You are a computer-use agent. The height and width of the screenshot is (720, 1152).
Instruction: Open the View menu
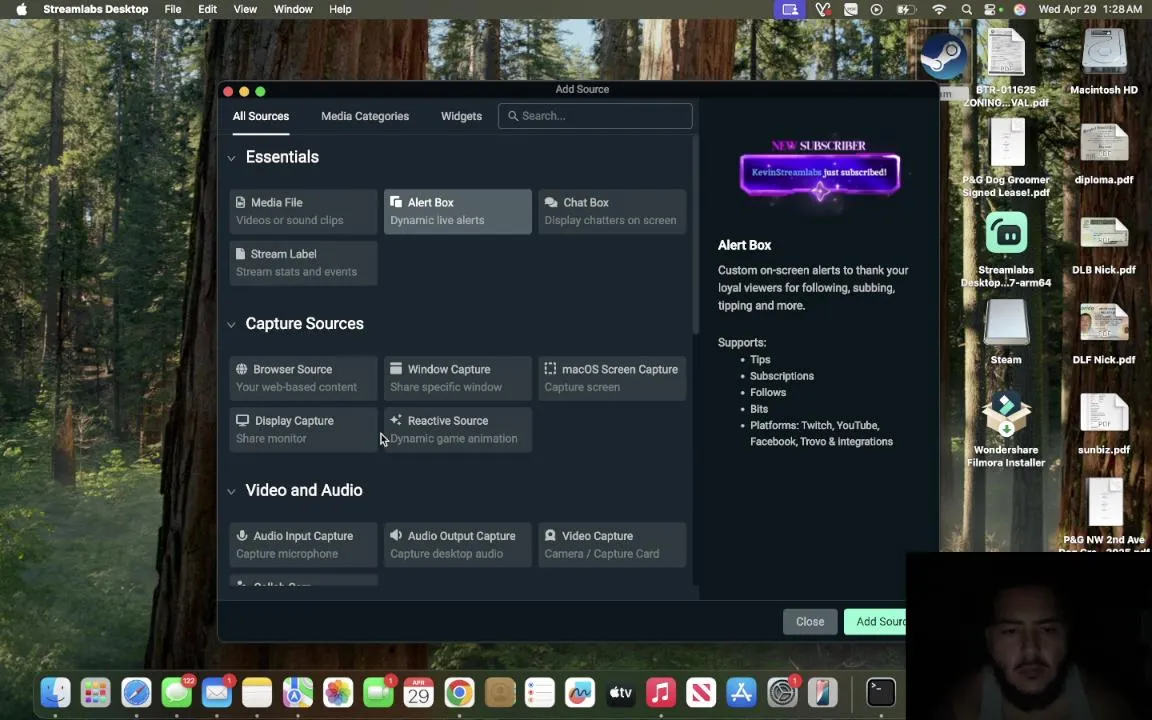tap(245, 10)
